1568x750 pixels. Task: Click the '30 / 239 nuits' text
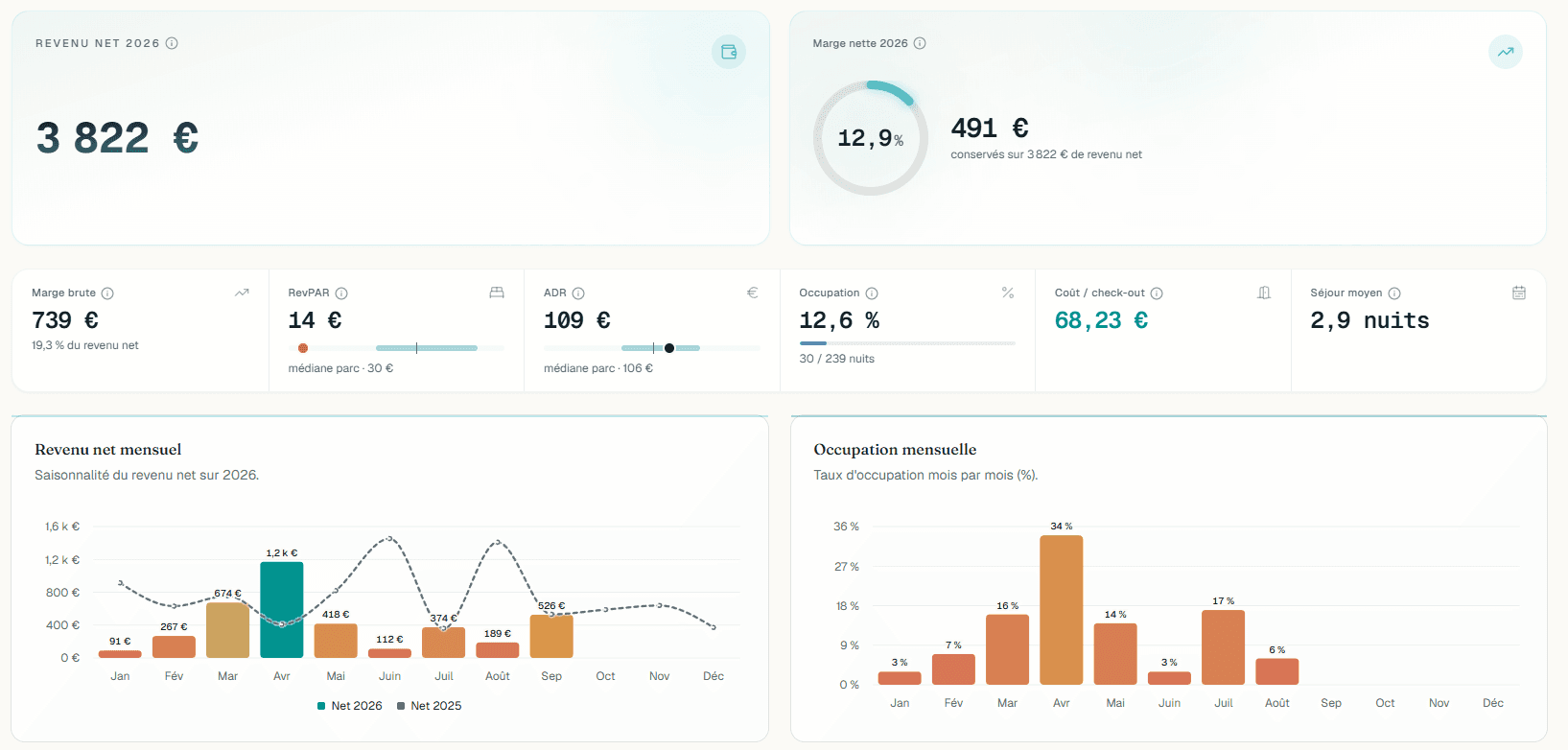point(837,359)
